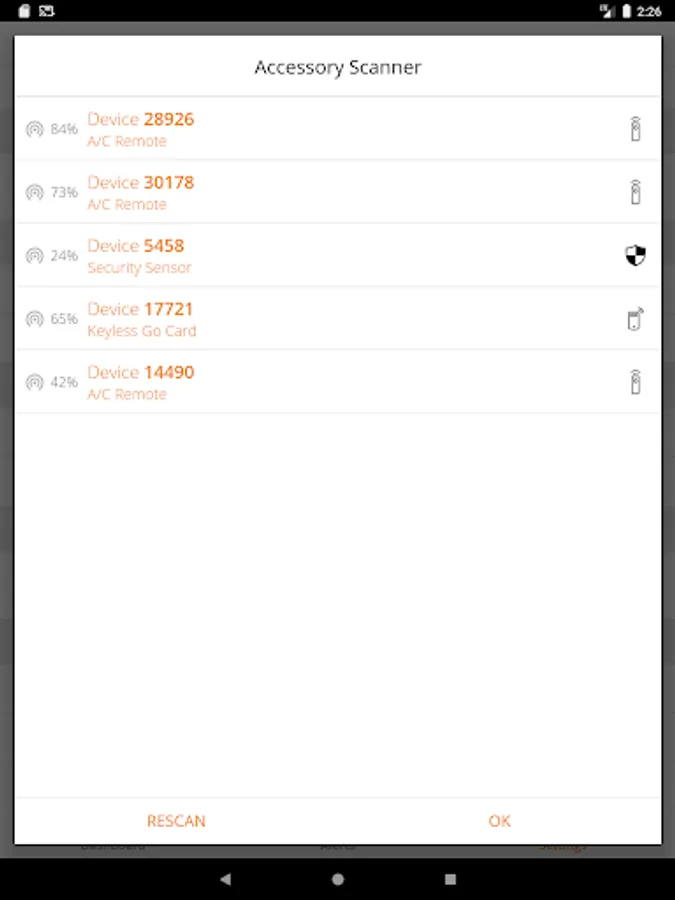Select Device 28926 A/C Remote
Viewport: 675px width, 900px height.
[x=338, y=129]
